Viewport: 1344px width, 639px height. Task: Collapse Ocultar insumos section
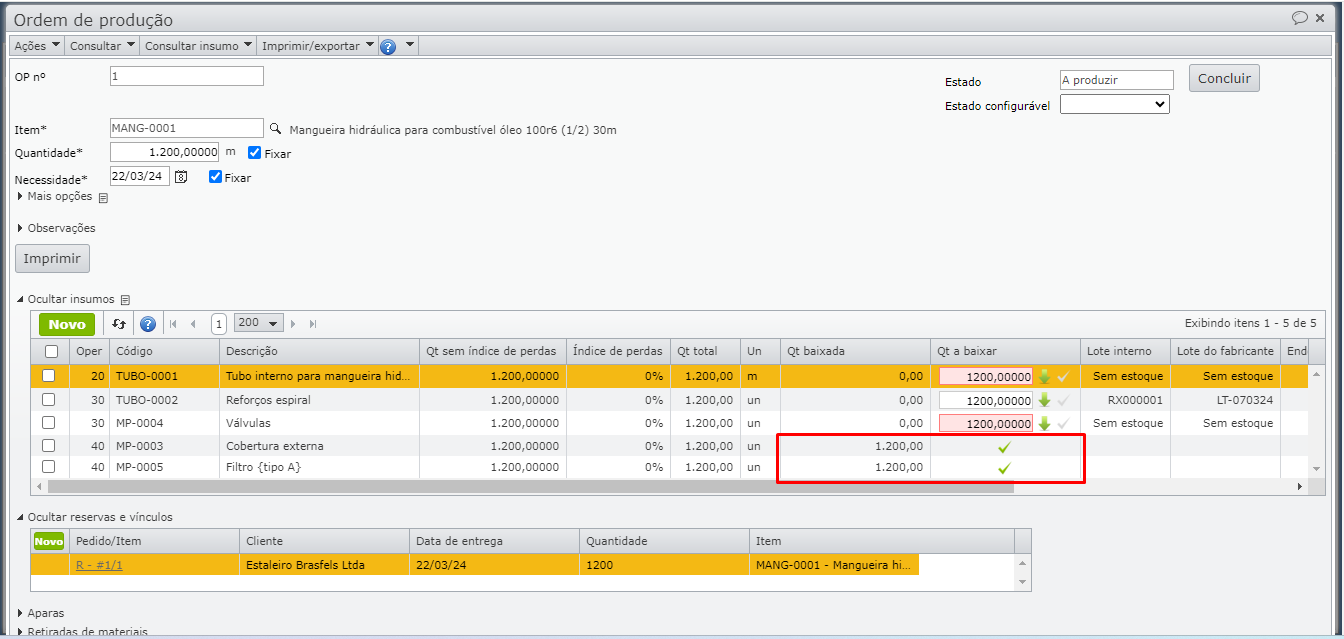click(x=66, y=299)
